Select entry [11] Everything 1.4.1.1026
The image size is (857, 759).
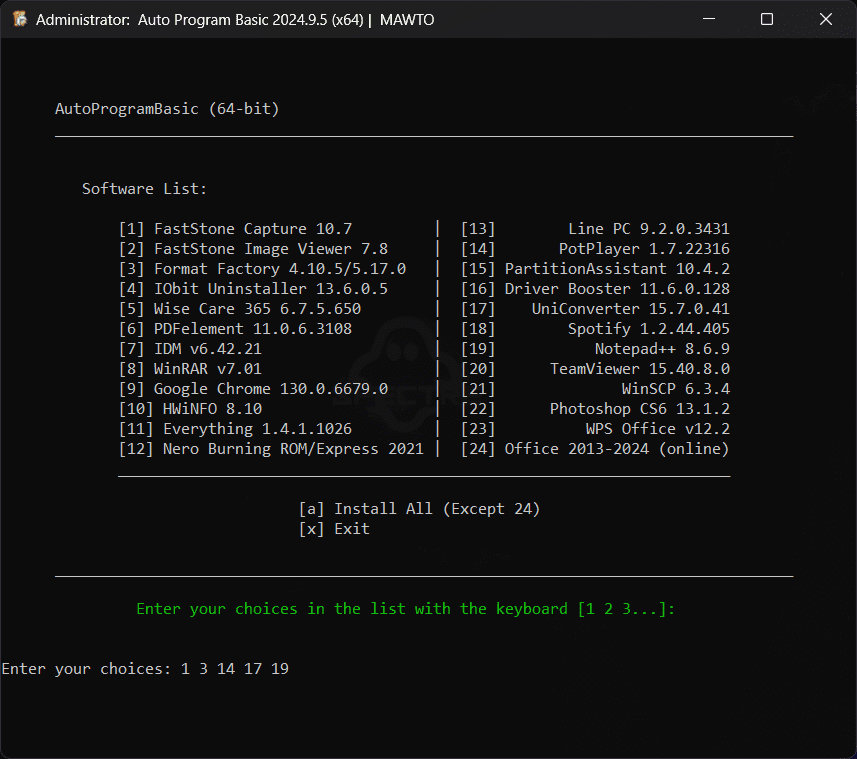click(236, 429)
